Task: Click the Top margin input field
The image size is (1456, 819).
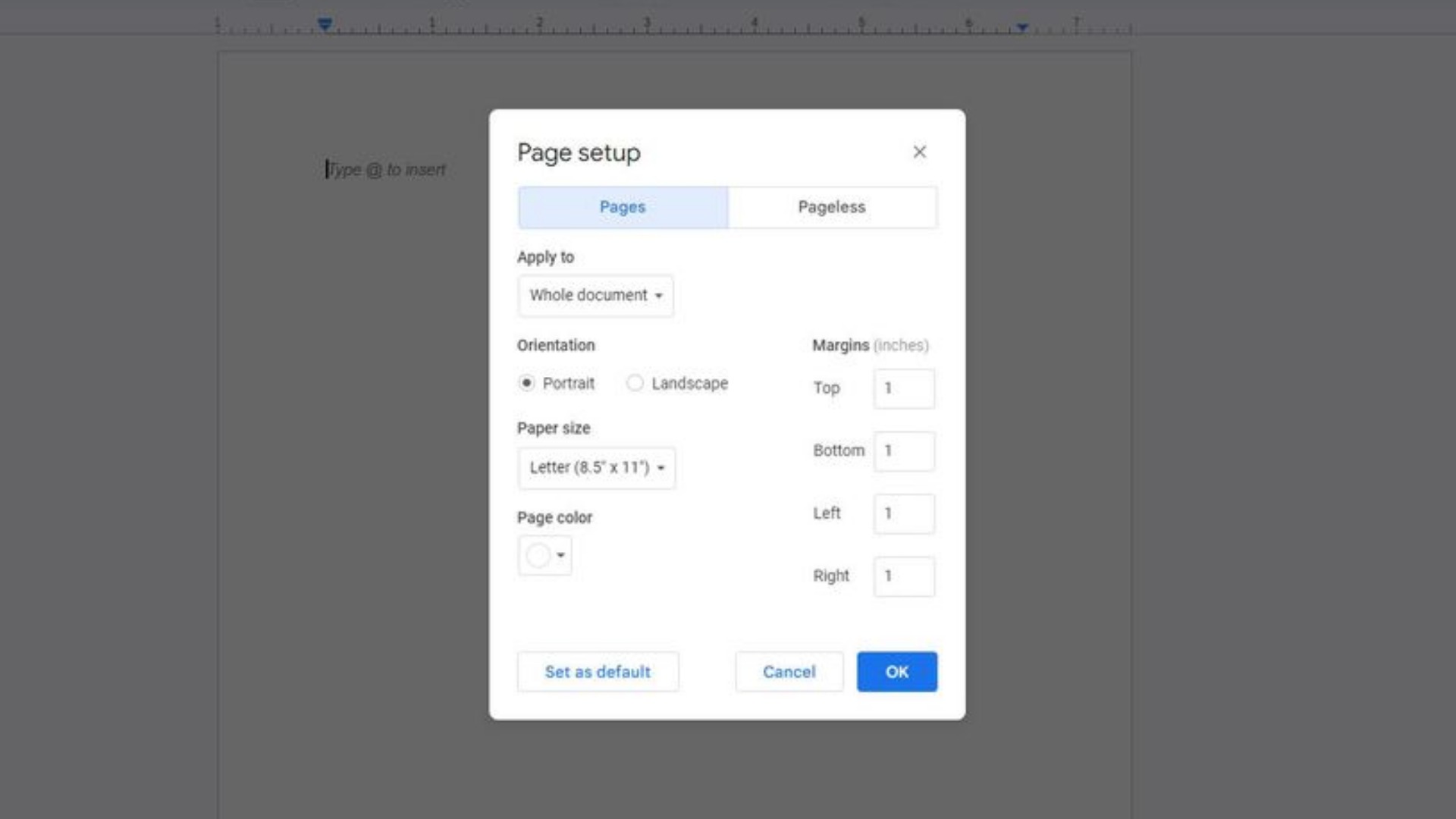Action: pos(903,388)
